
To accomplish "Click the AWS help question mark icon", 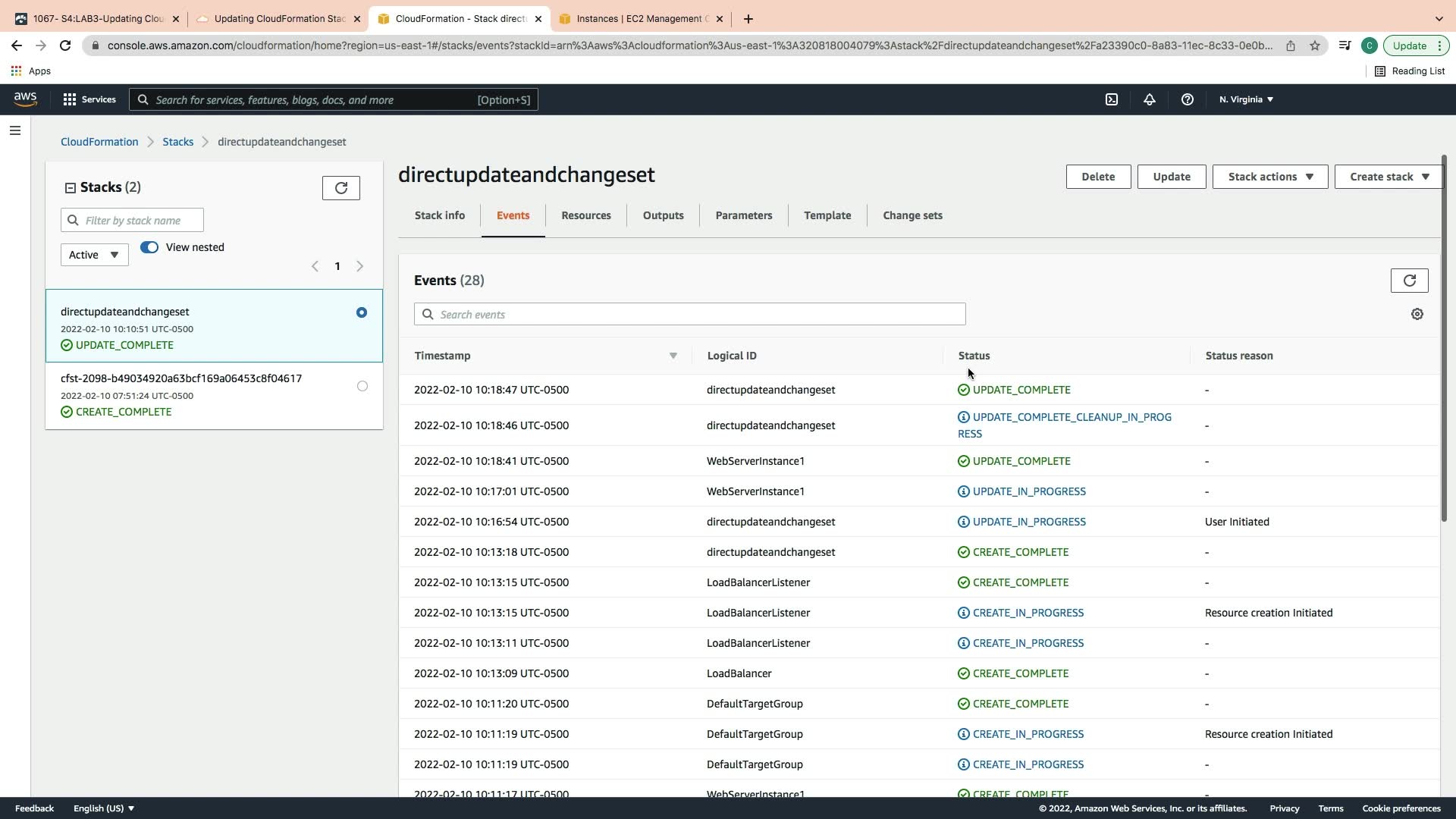I will pyautogui.click(x=1188, y=99).
